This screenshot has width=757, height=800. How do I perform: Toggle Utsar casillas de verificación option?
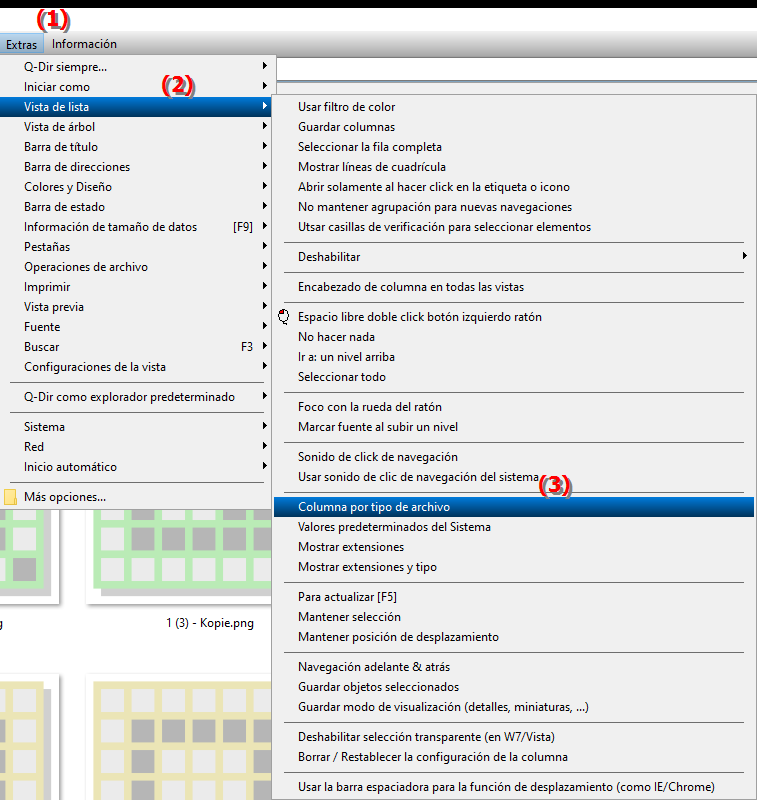point(514,227)
